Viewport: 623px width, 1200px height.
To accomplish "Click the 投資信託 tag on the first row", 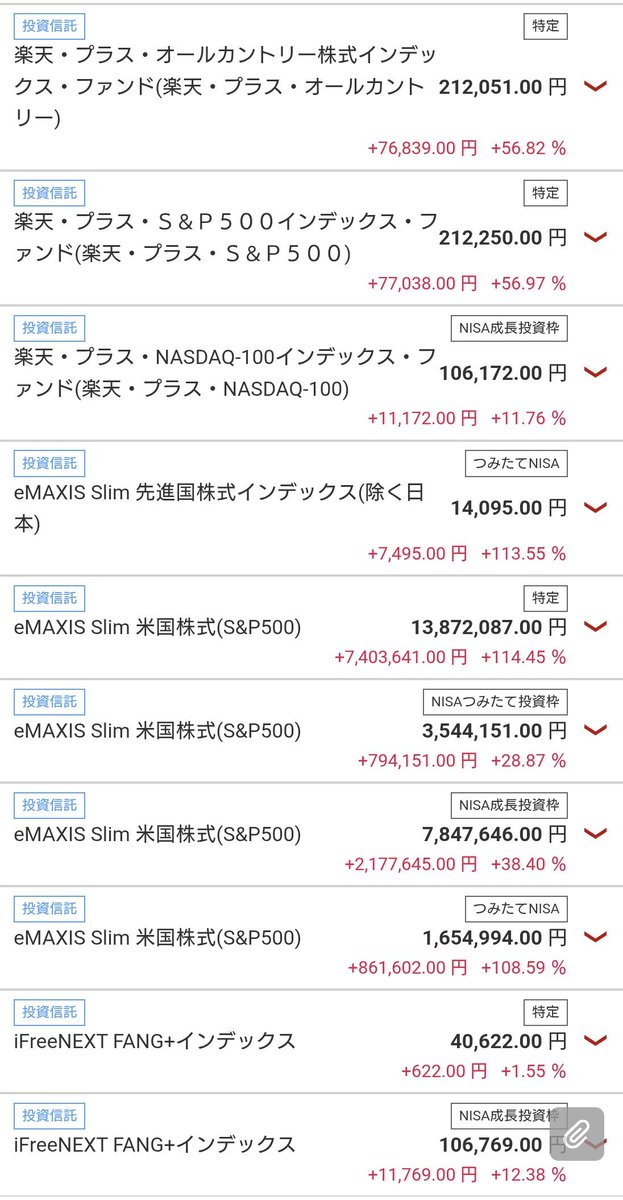I will tap(49, 26).
